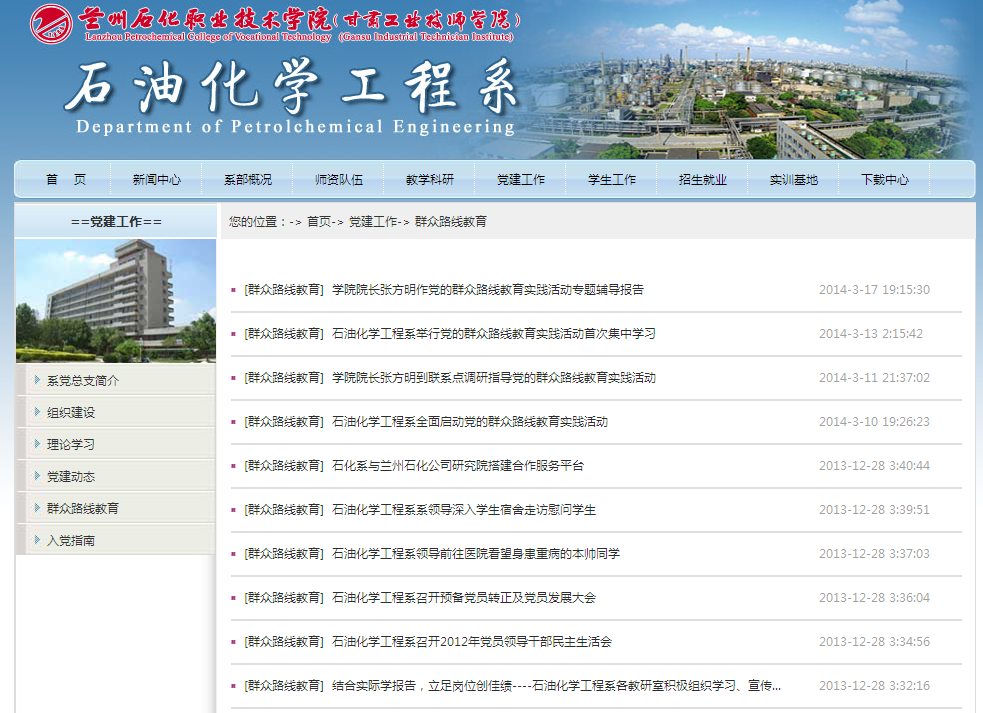Open article 石油化学工程系召开2012年党员领导干部民主生活会

coord(472,642)
